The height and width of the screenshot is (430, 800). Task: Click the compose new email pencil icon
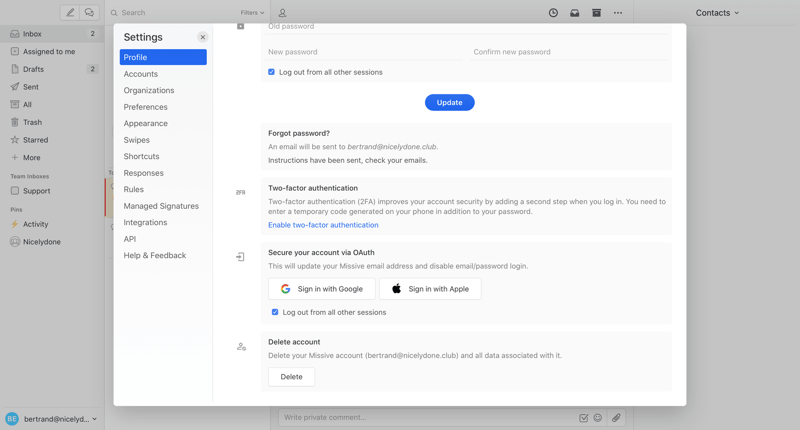70,13
